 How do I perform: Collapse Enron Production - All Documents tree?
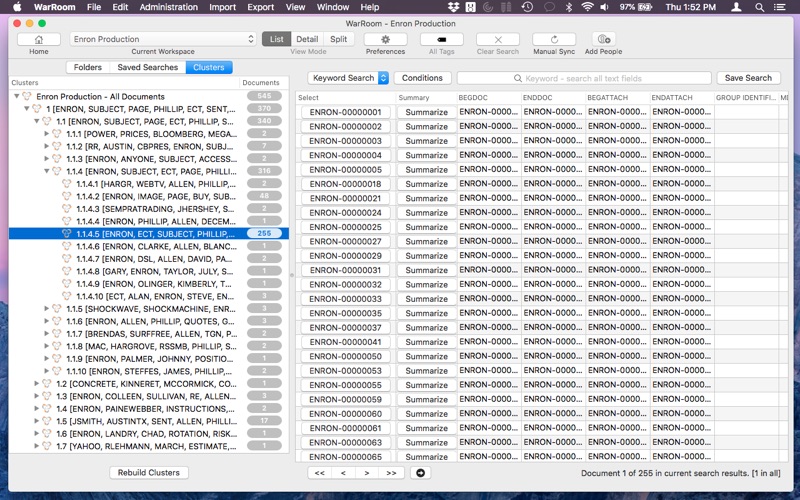tap(16, 96)
